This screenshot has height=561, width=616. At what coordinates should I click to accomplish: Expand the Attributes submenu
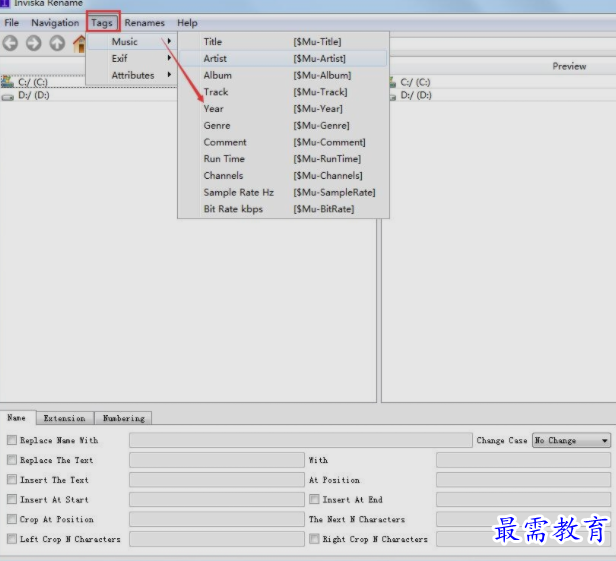[131, 75]
